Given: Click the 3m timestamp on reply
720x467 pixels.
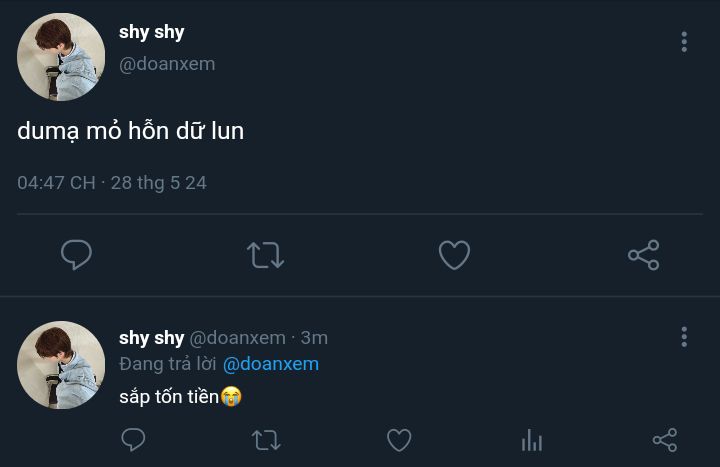Looking at the screenshot, I should [314, 338].
